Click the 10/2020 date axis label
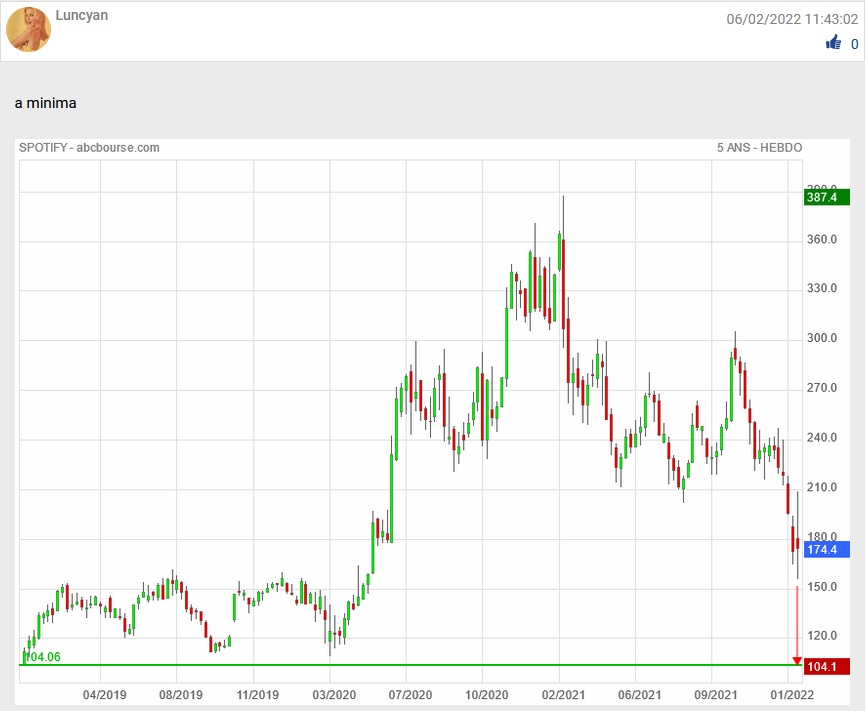The width and height of the screenshot is (867, 711). click(487, 694)
